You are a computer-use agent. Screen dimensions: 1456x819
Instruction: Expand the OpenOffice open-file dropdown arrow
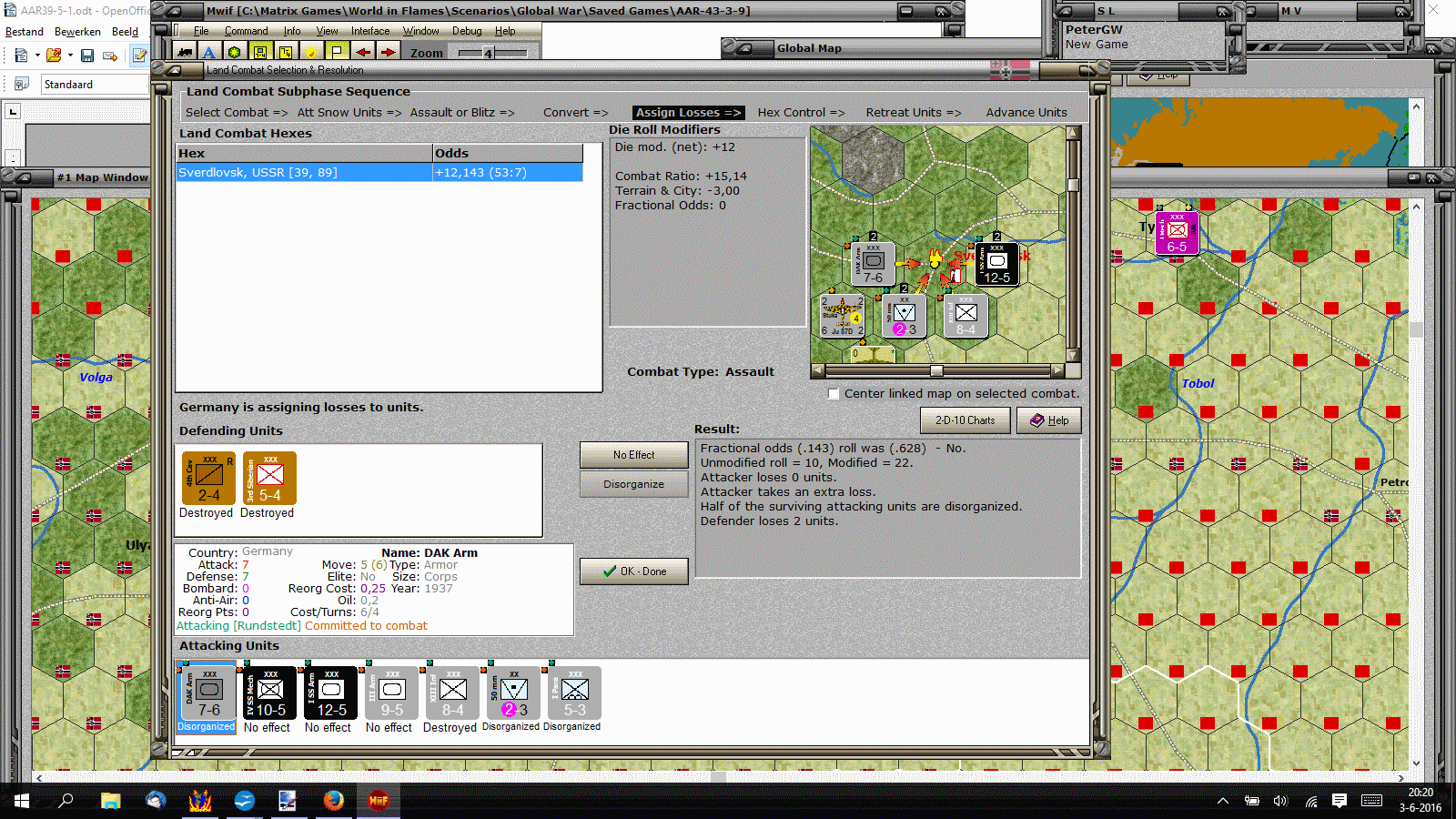click(x=69, y=56)
